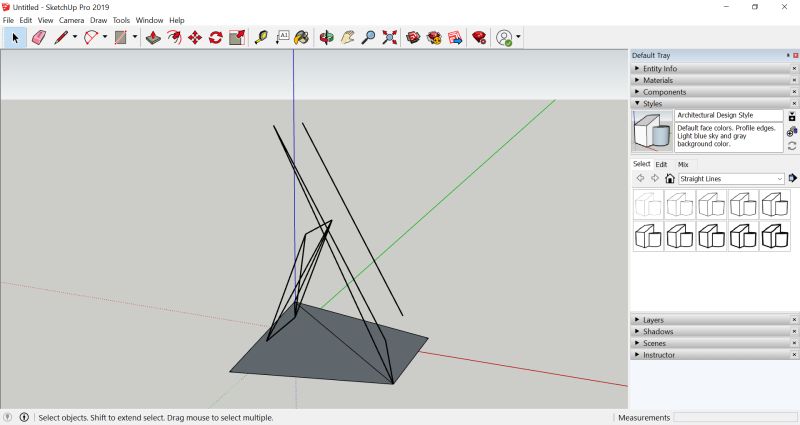Click the user sign-in account icon

click(x=504, y=38)
